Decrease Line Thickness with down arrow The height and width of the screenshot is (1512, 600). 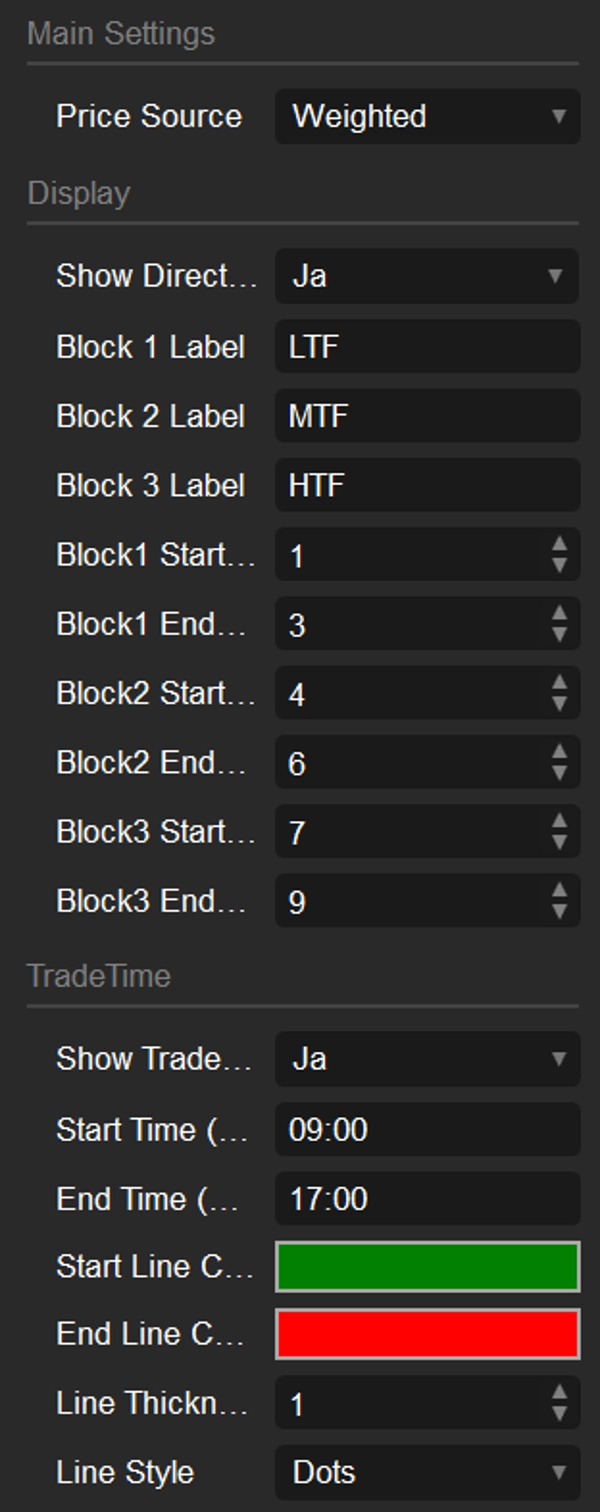coord(559,1414)
